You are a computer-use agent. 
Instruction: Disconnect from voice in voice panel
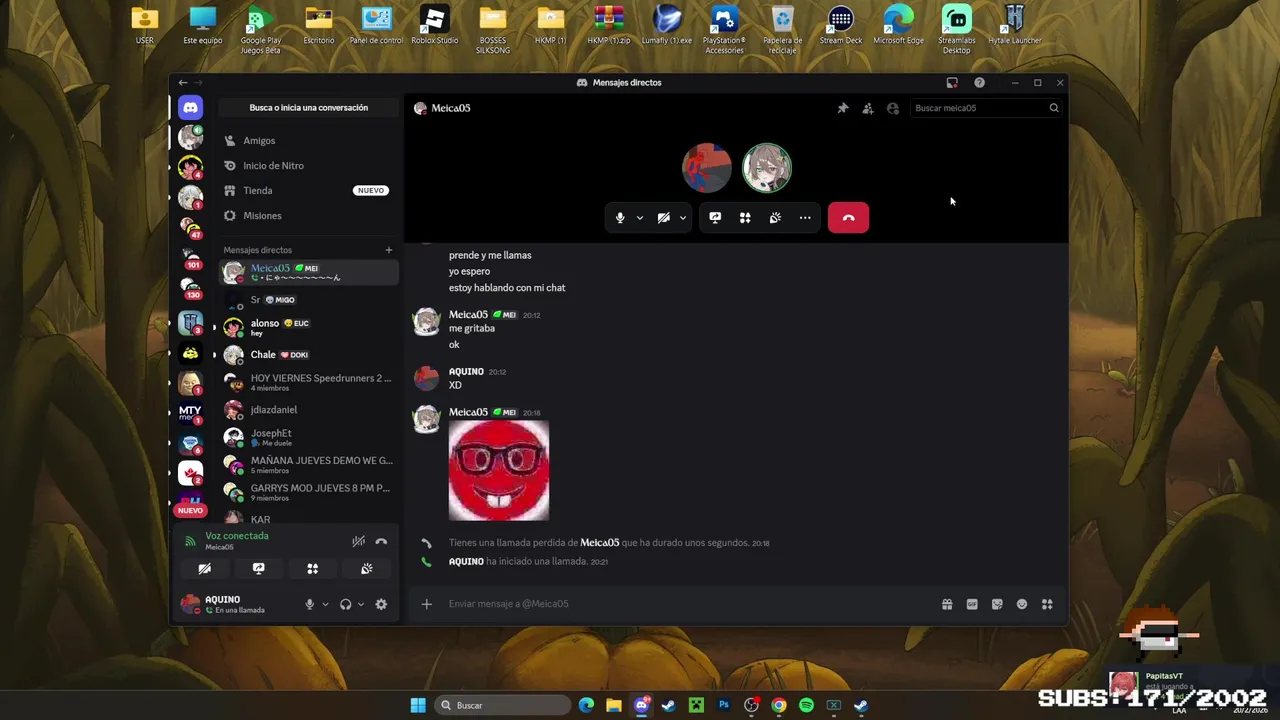(x=381, y=541)
